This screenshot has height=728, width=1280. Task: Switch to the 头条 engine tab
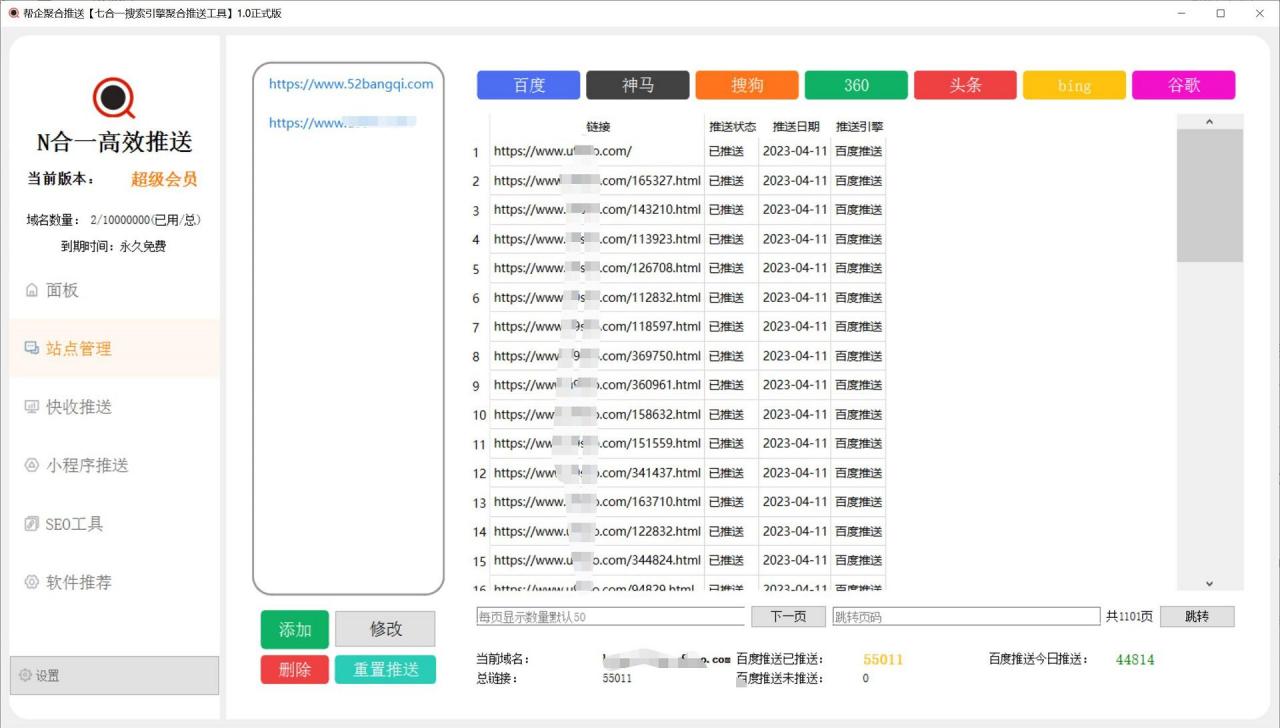coord(965,85)
